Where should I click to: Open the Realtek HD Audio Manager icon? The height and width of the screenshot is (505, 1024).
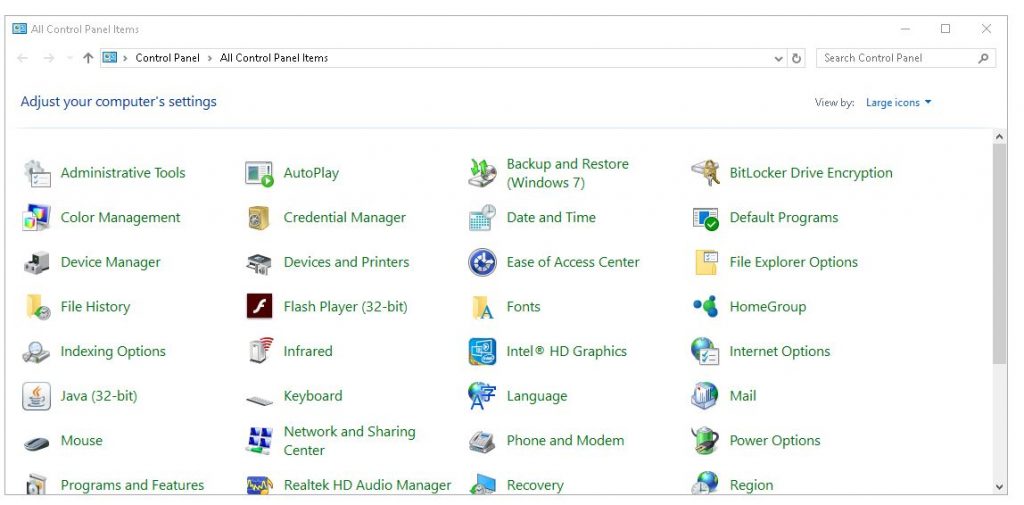click(x=259, y=485)
